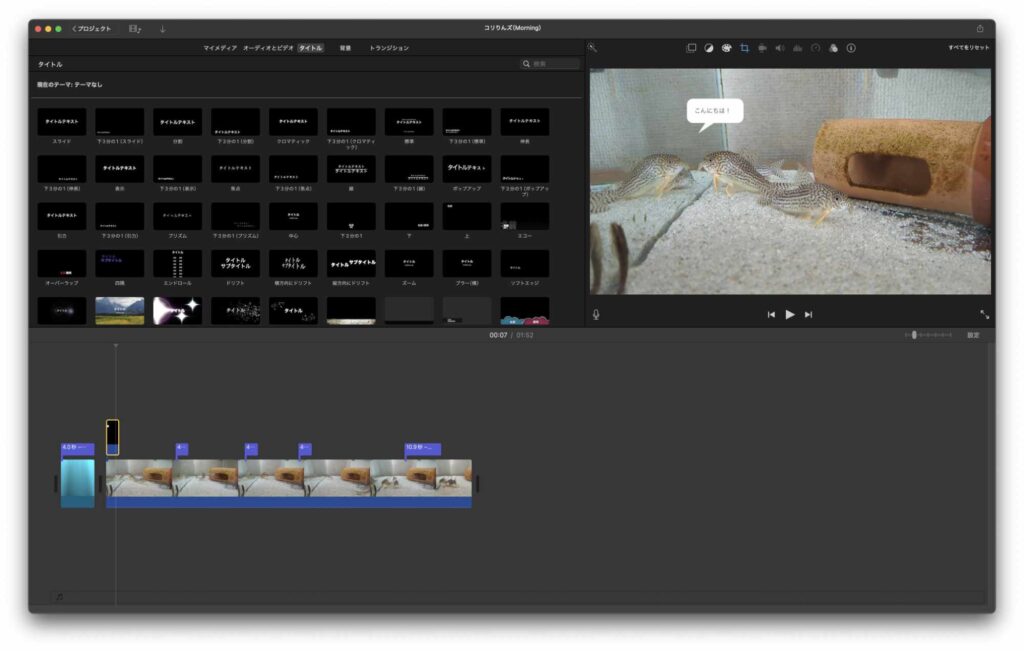This screenshot has height=651, width=1024.
Task: Open the clip info inspector icon
Action: click(851, 48)
